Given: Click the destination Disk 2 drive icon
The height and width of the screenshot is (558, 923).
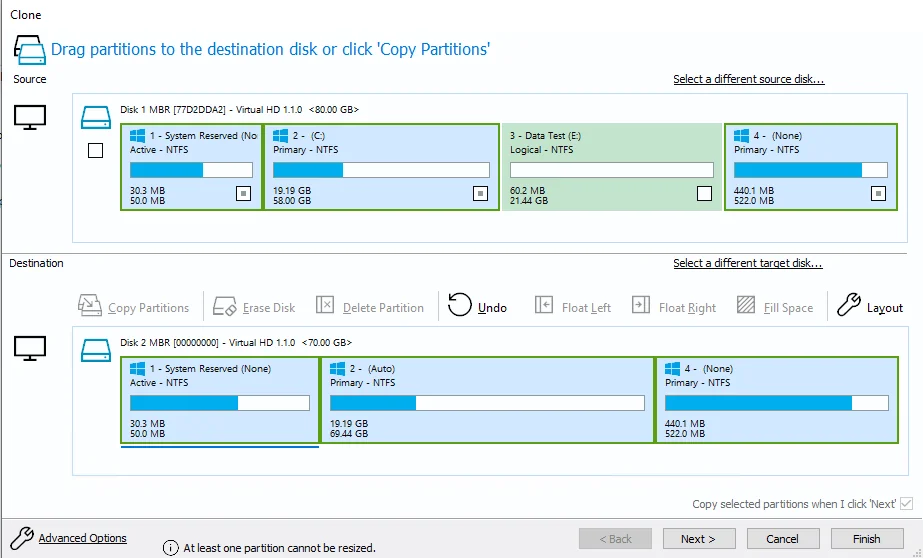Looking at the screenshot, I should 96,350.
